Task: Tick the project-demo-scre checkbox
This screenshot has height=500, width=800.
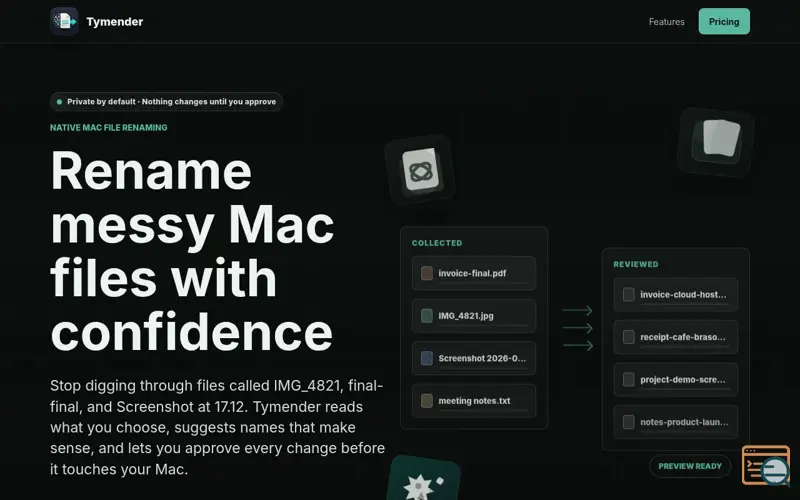Action: [629, 379]
